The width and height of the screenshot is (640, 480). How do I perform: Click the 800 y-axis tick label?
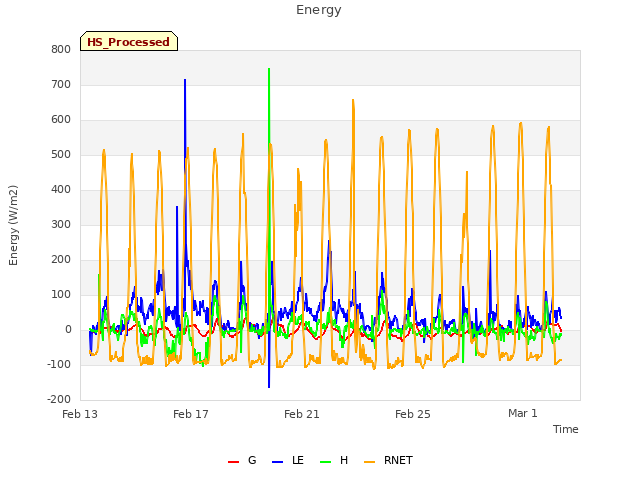[x=61, y=49]
